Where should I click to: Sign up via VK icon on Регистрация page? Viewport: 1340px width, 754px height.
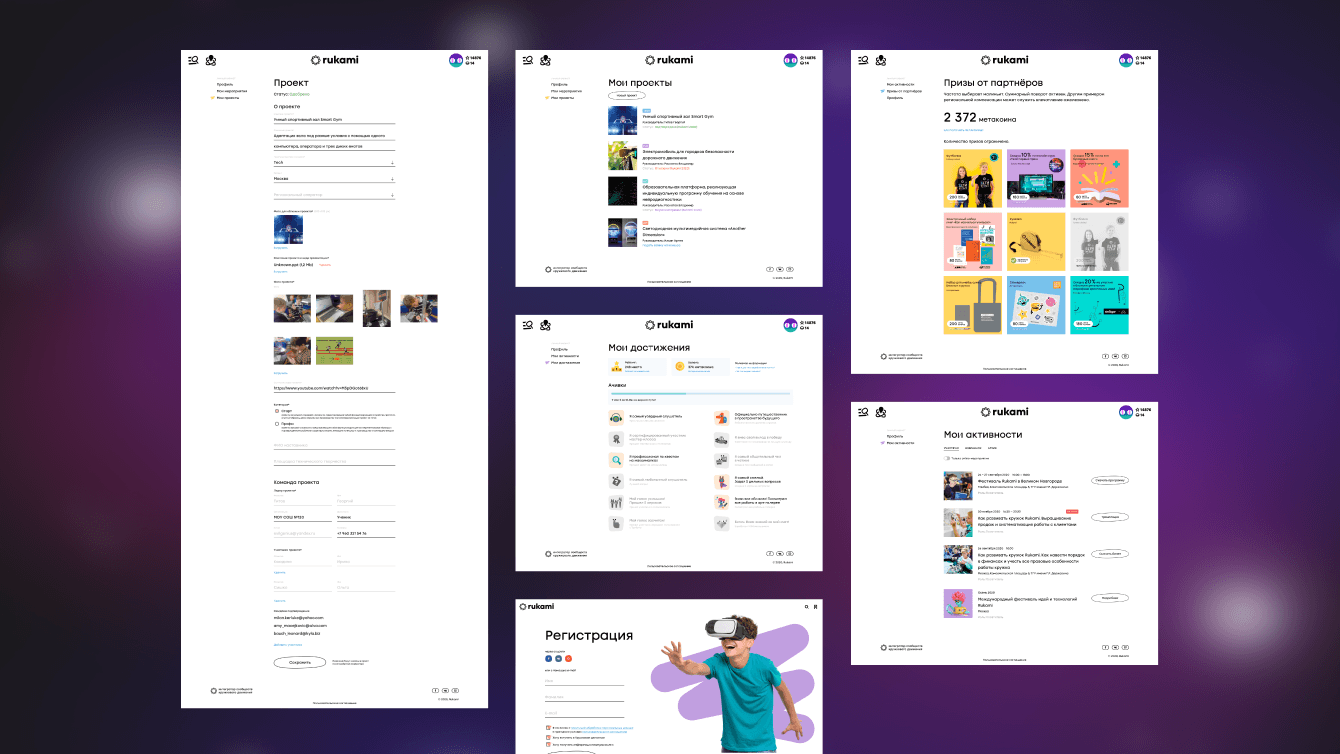558,659
